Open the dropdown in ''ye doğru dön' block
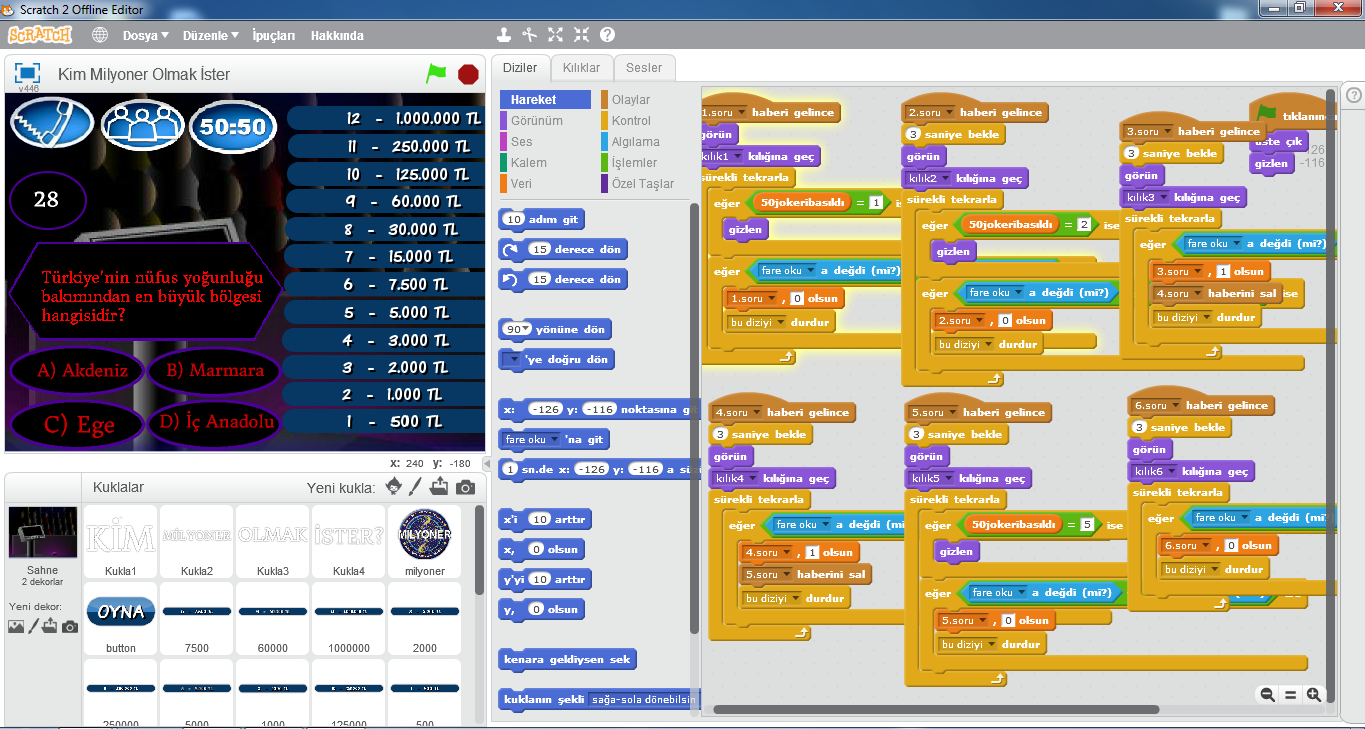 512,359
